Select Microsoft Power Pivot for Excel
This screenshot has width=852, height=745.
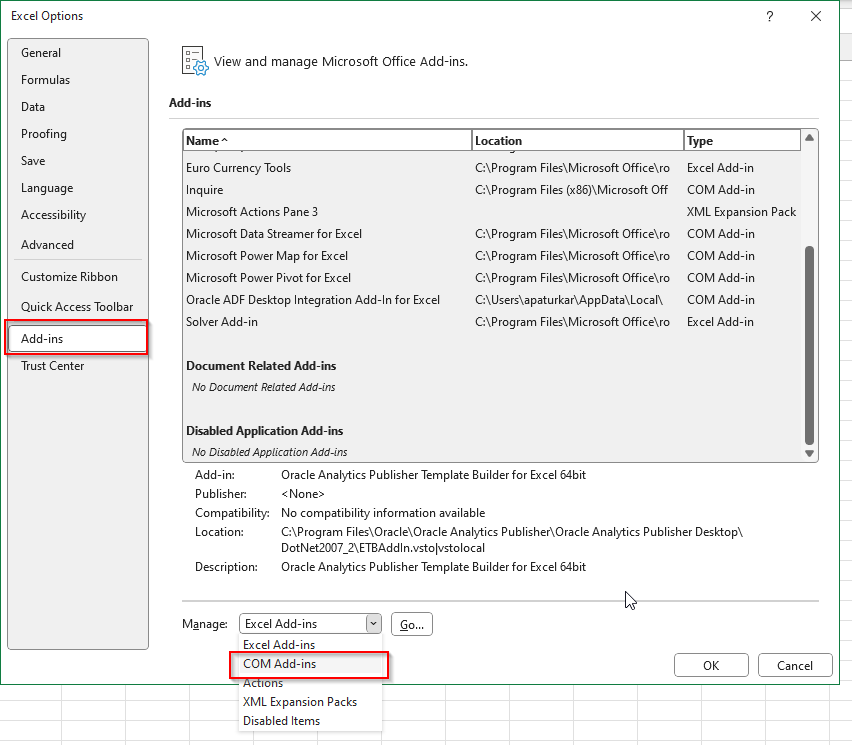[492, 278]
